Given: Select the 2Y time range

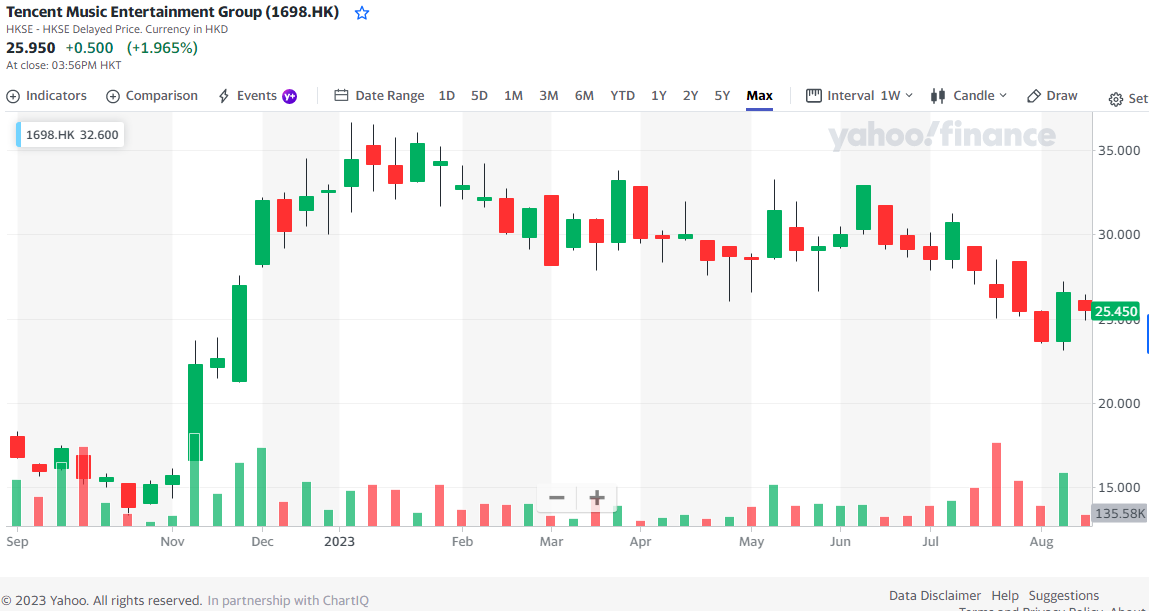Looking at the screenshot, I should coord(690,96).
